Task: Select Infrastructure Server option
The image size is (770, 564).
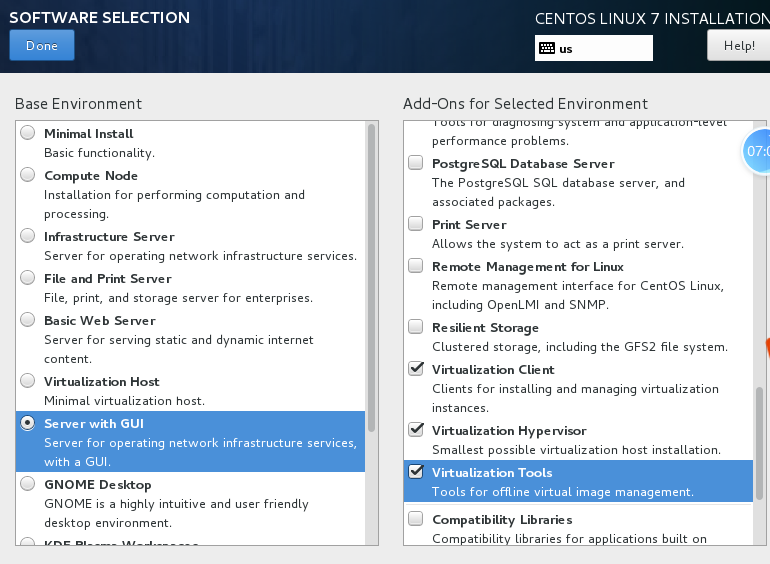Action: 27,237
